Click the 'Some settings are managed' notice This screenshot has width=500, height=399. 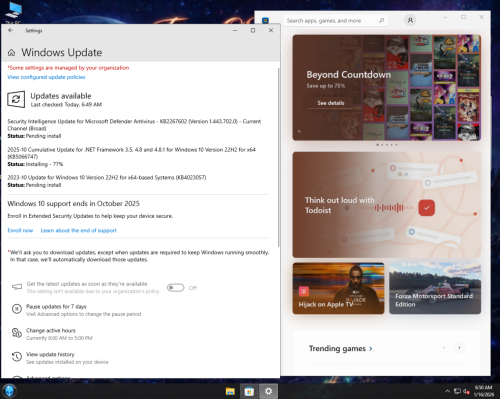[x=68, y=68]
